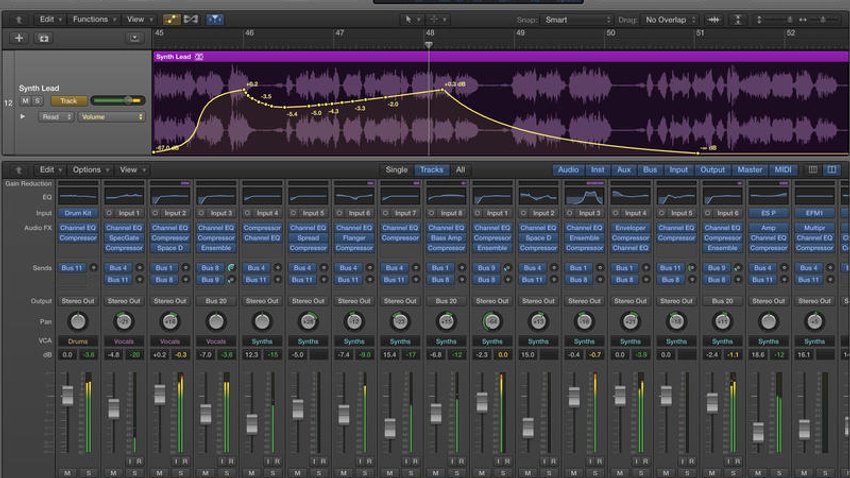Viewport: 850px width, 478px height.
Task: Open the Mixer View menu
Action: pyautogui.click(x=132, y=170)
